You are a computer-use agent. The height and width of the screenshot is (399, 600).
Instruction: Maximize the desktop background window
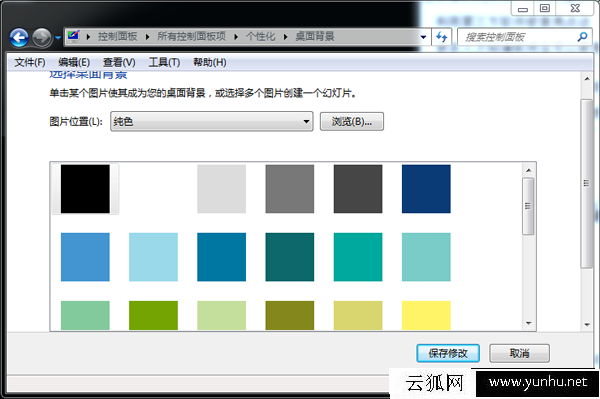click(545, 8)
